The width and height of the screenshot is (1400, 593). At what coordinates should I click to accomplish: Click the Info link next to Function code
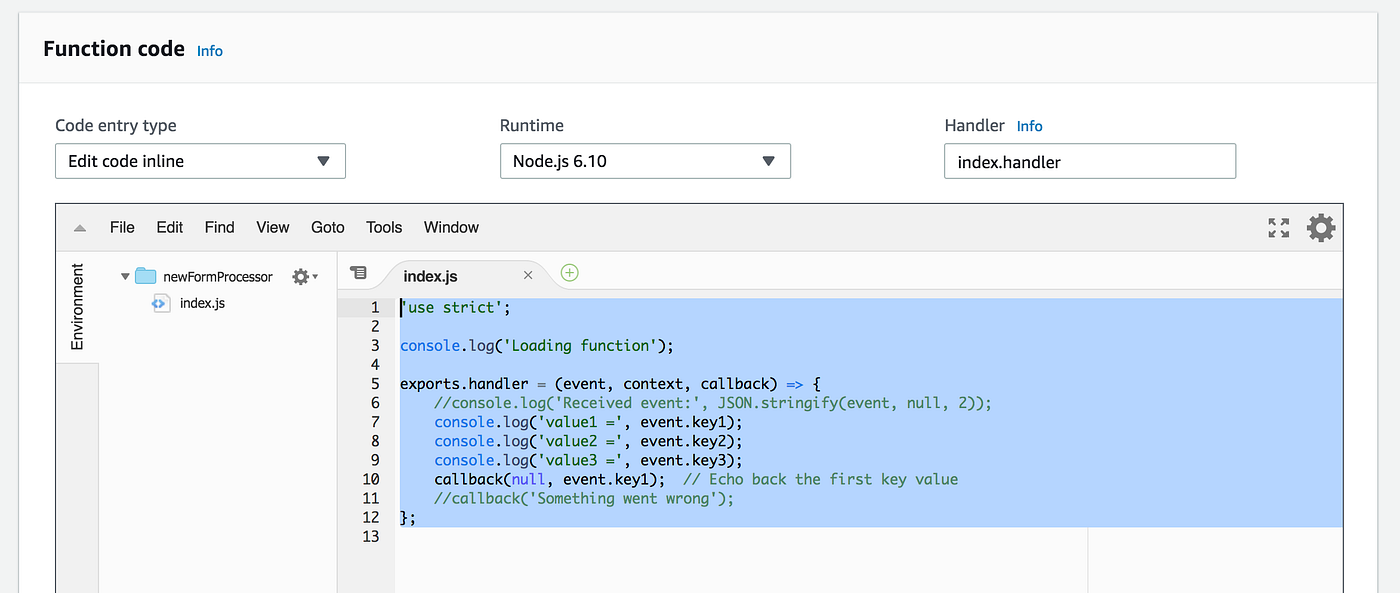pyautogui.click(x=209, y=51)
